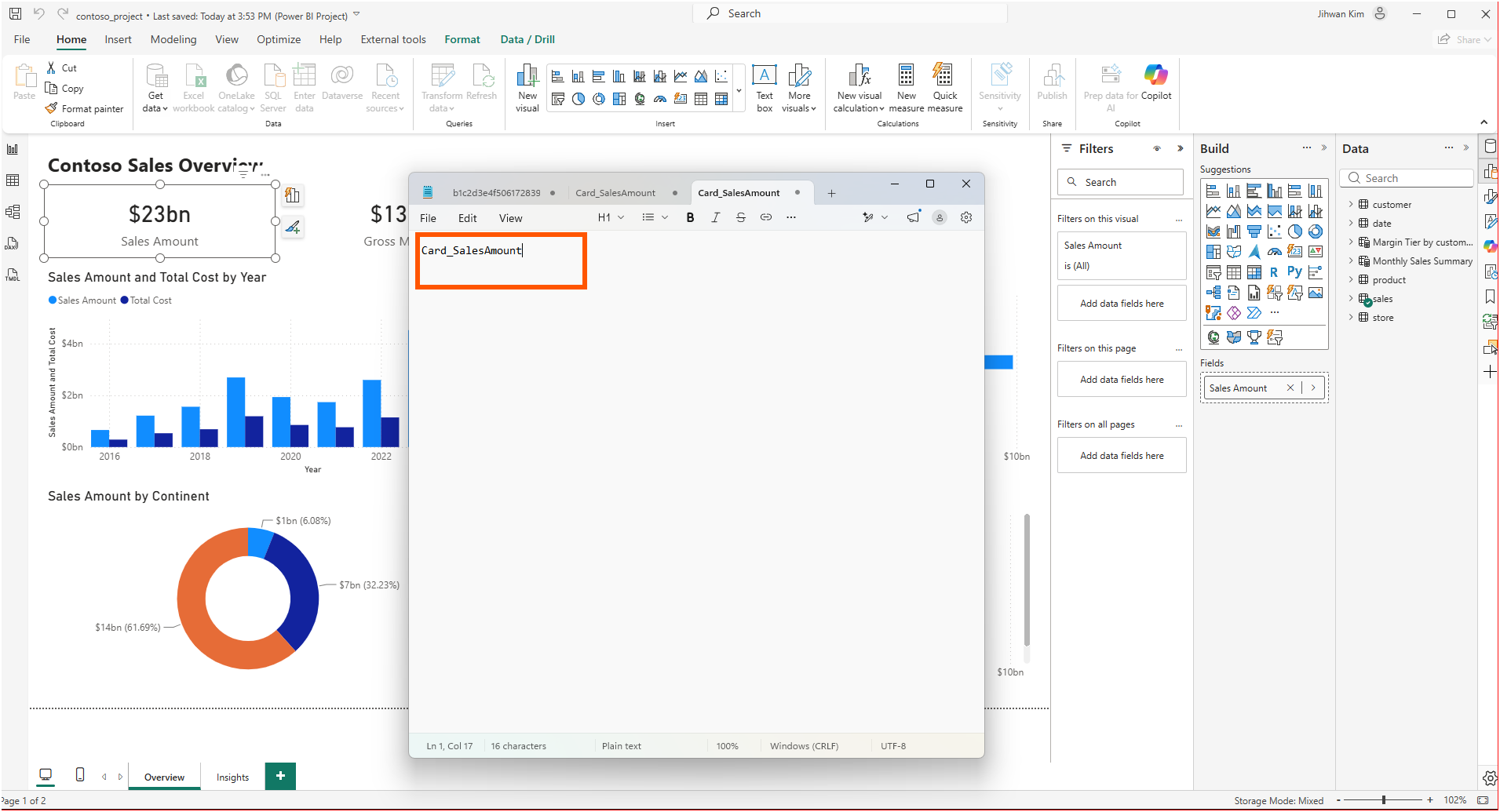Select the gauge visual in Build pane
Viewport: 1500px width, 812px height.
[1275, 252]
